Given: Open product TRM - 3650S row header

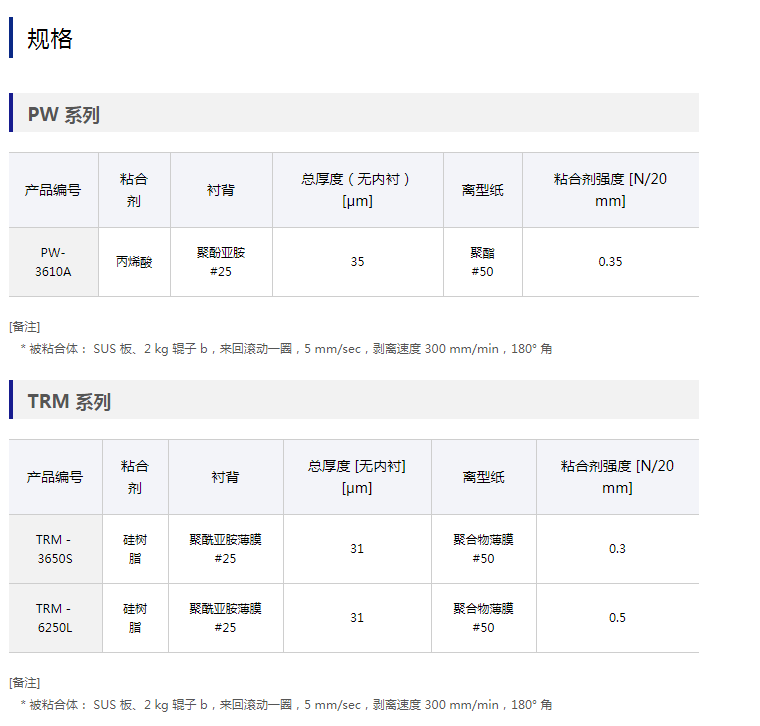Looking at the screenshot, I should (55, 549).
